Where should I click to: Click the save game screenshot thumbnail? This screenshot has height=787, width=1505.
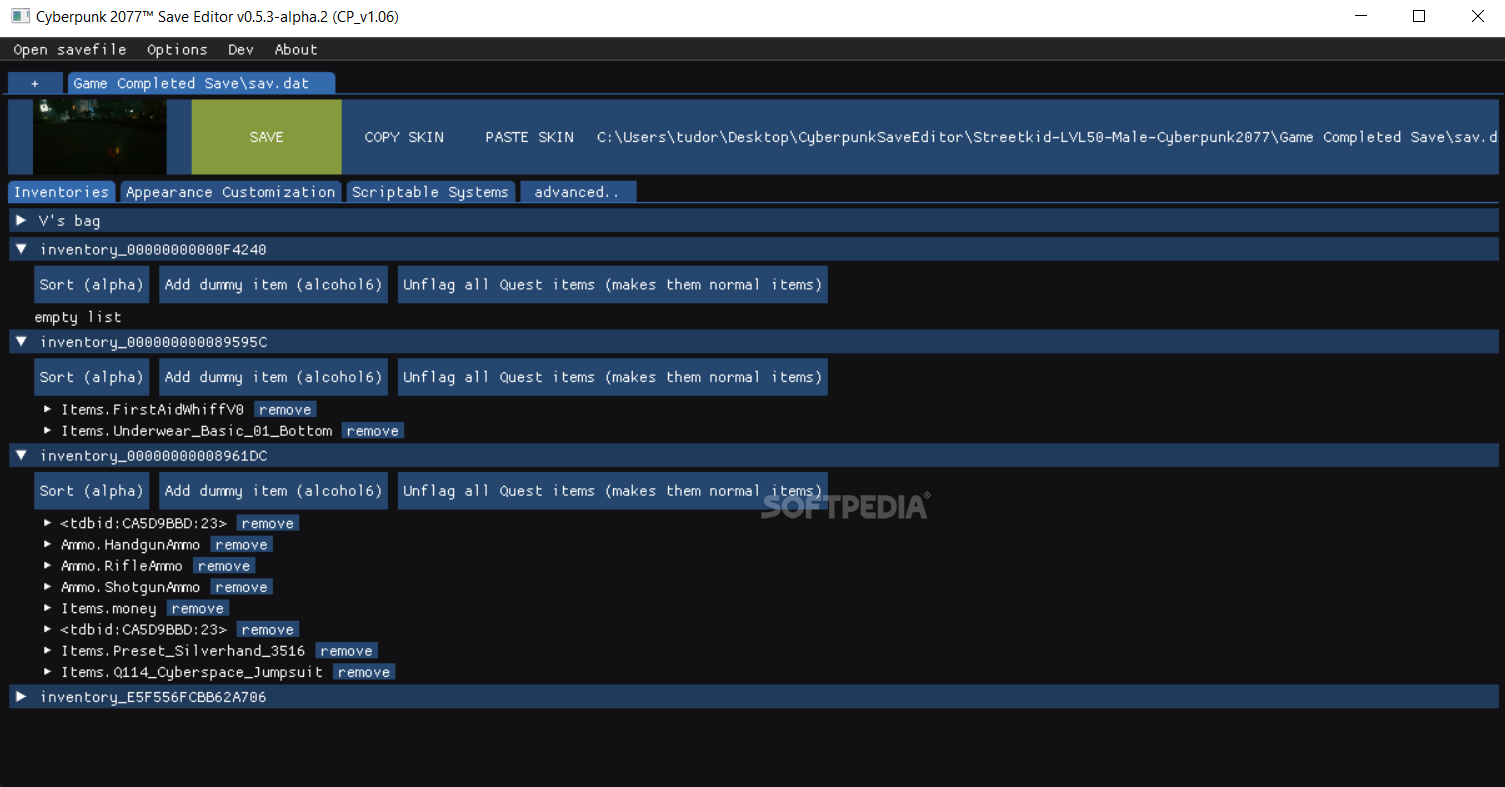[100, 137]
